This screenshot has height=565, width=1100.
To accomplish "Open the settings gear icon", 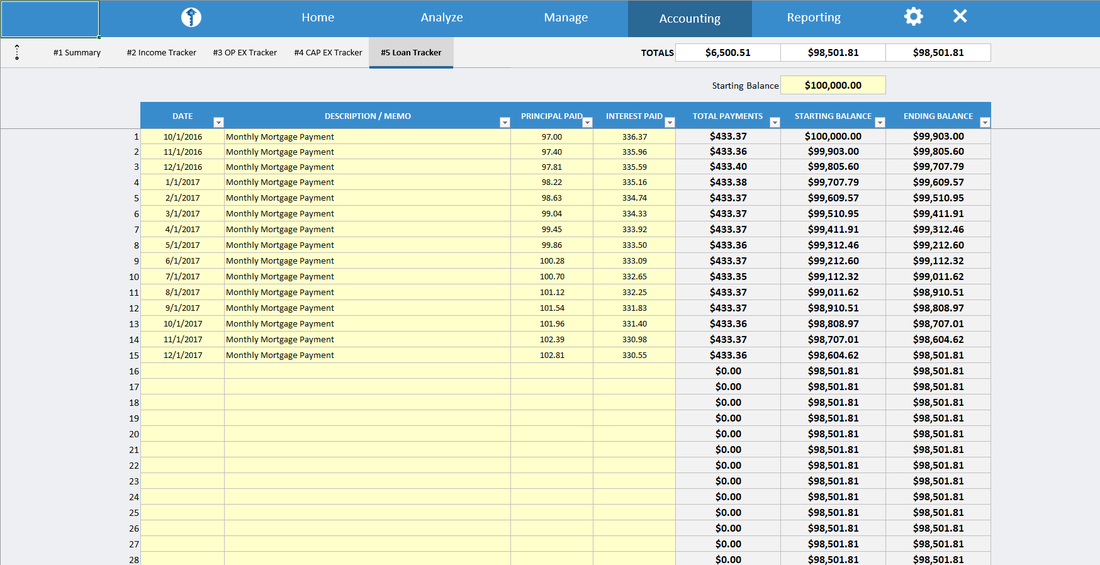I will point(913,17).
